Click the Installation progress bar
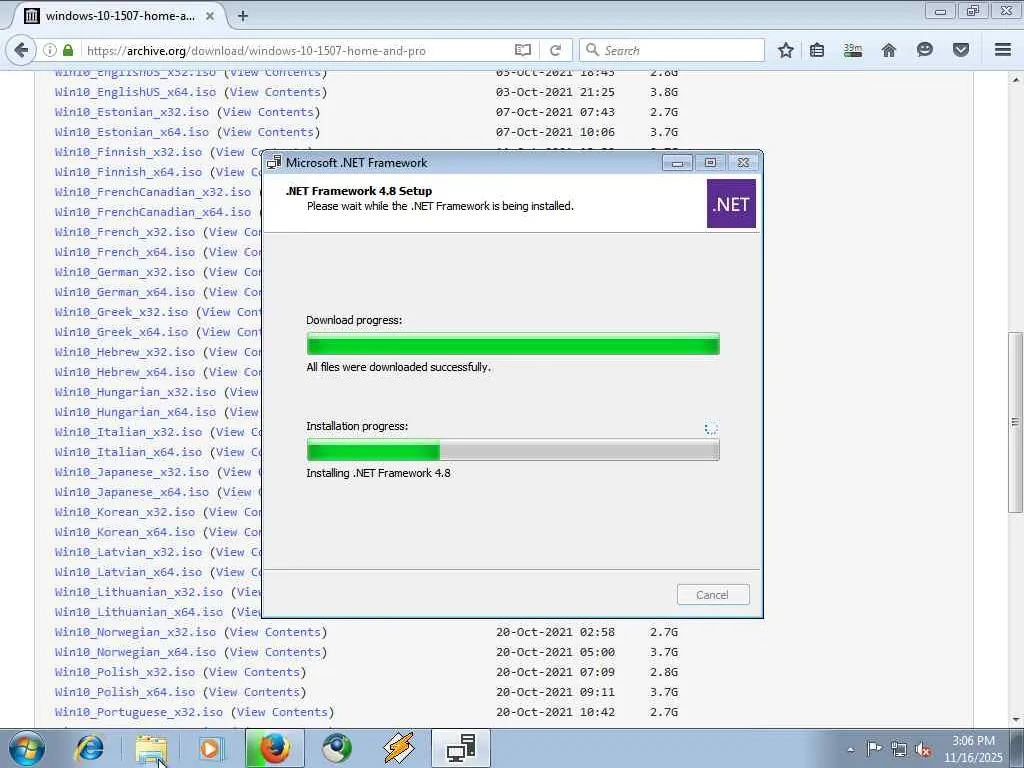Image resolution: width=1024 pixels, height=768 pixels. pyautogui.click(x=513, y=450)
